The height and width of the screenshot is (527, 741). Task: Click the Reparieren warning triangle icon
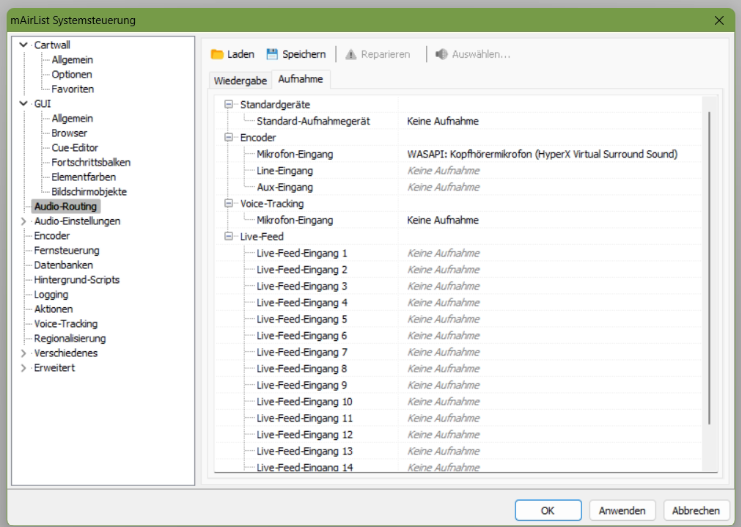pyautogui.click(x=351, y=54)
